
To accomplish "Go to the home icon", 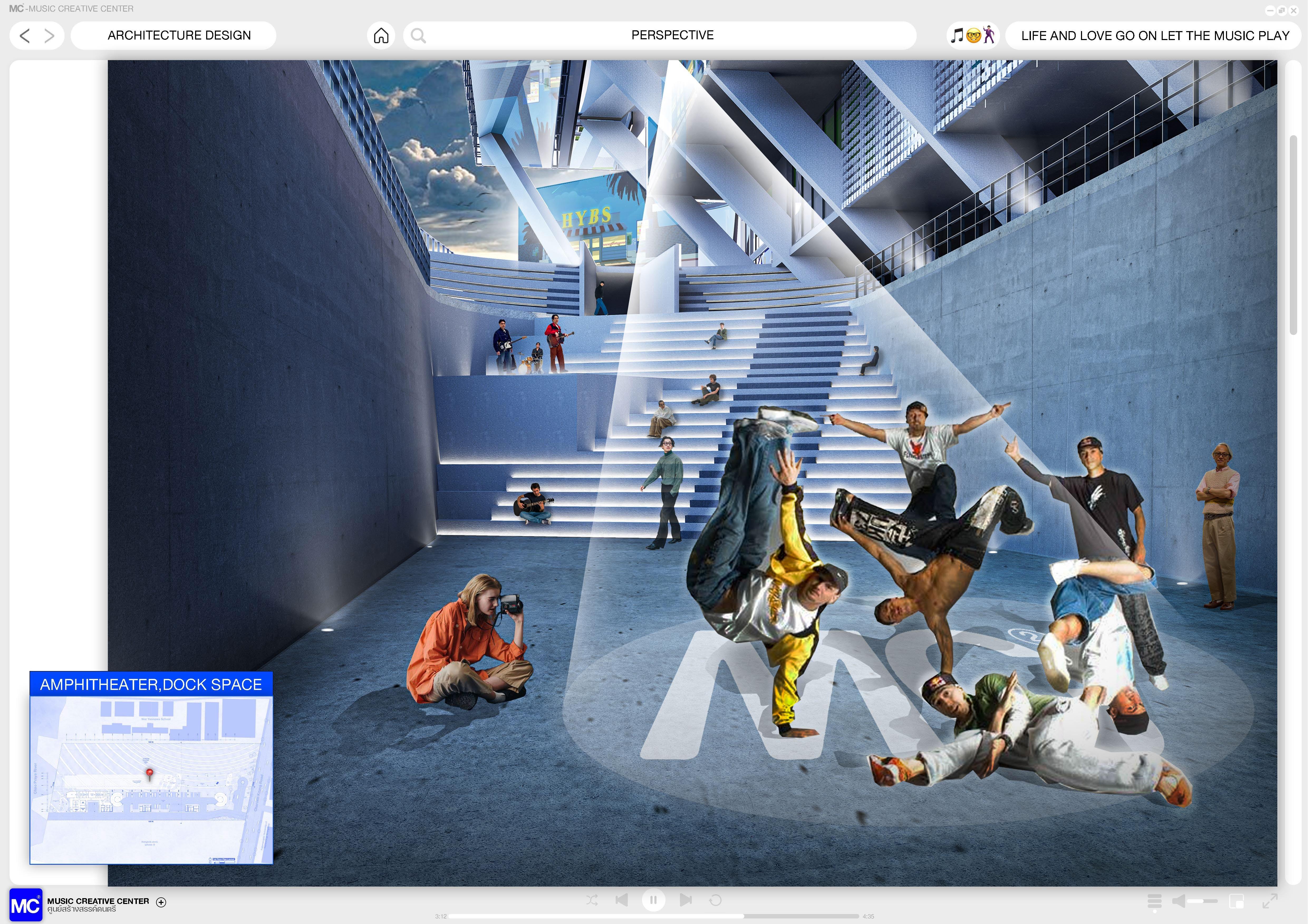I will pos(381,36).
